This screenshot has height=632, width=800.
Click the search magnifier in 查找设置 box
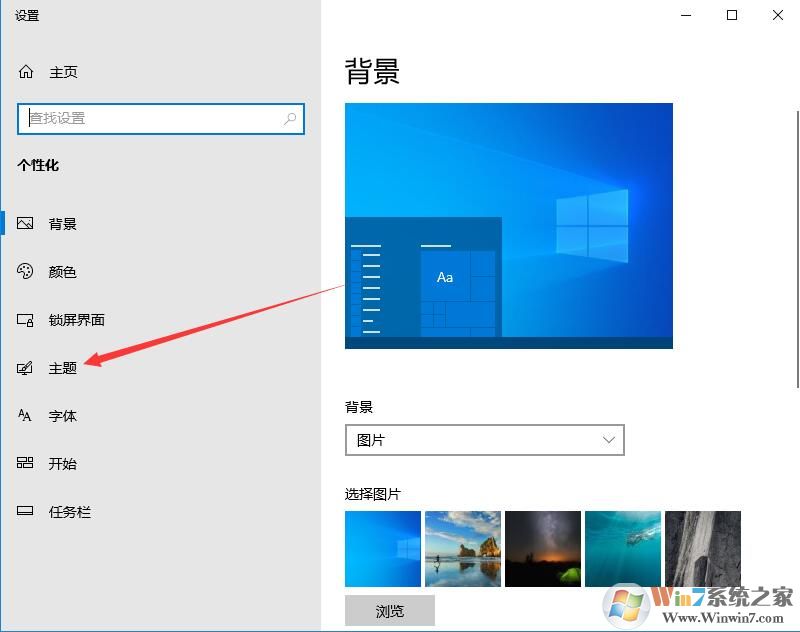tap(289, 118)
